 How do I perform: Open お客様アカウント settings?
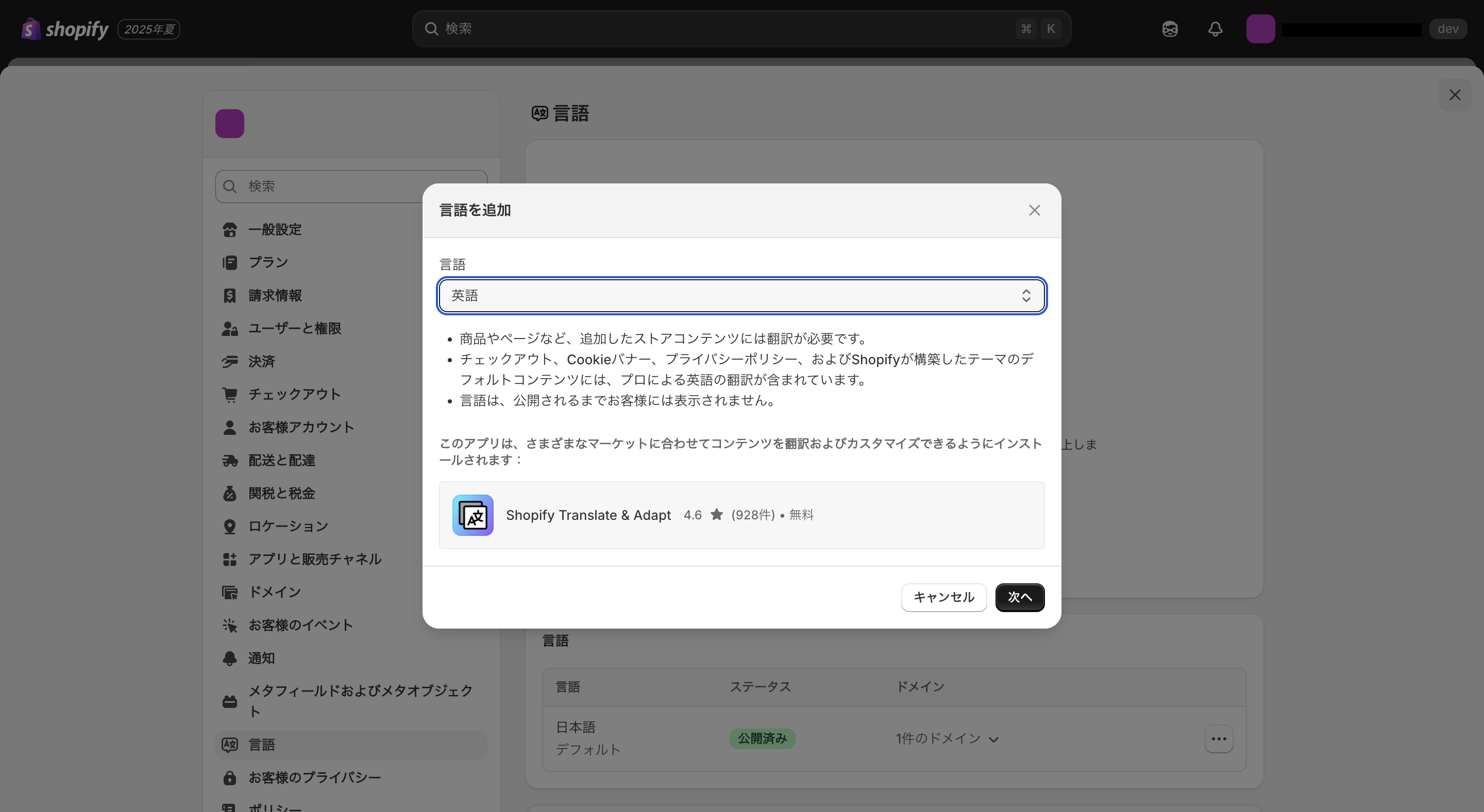pos(351,427)
